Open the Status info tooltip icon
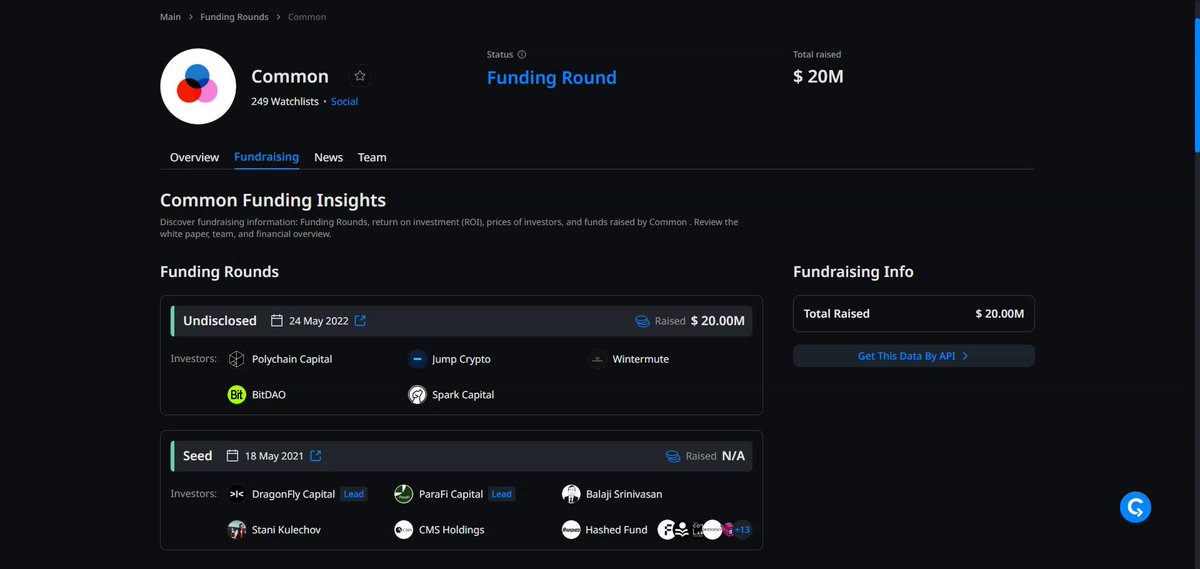The width and height of the screenshot is (1200, 569). pos(522,55)
